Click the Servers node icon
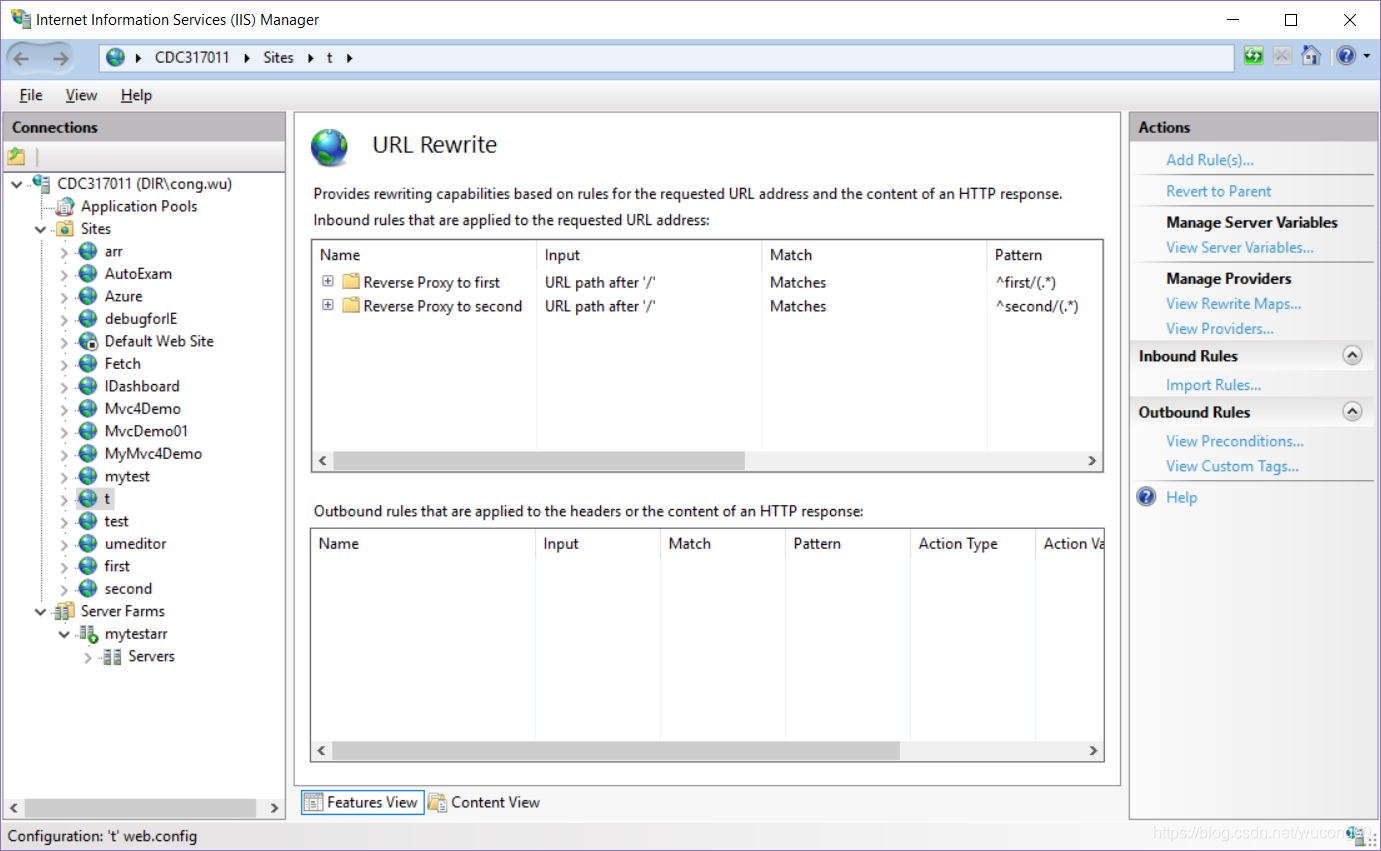This screenshot has height=851, width=1381. point(112,656)
